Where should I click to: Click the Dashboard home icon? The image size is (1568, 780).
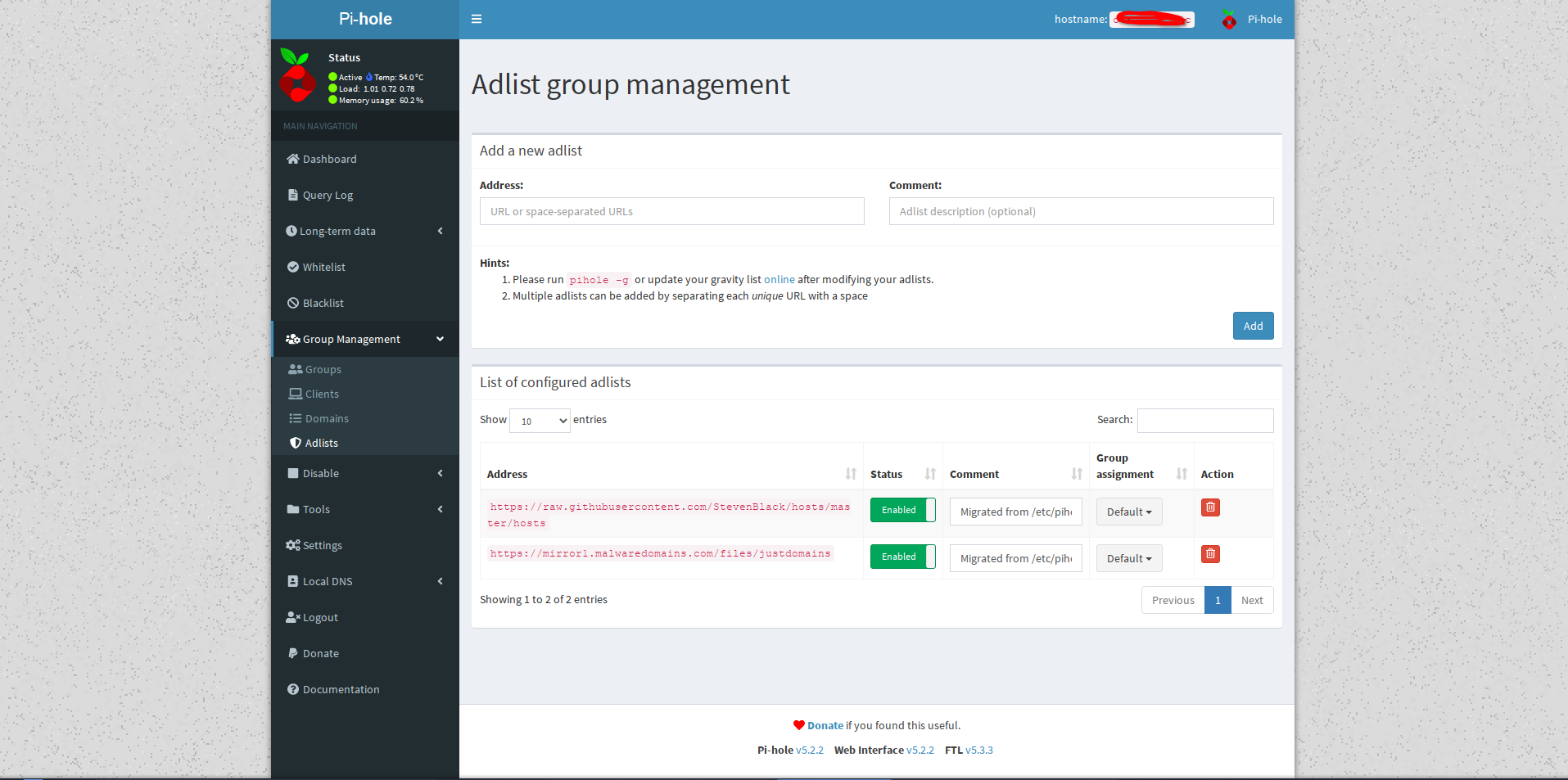(x=292, y=159)
